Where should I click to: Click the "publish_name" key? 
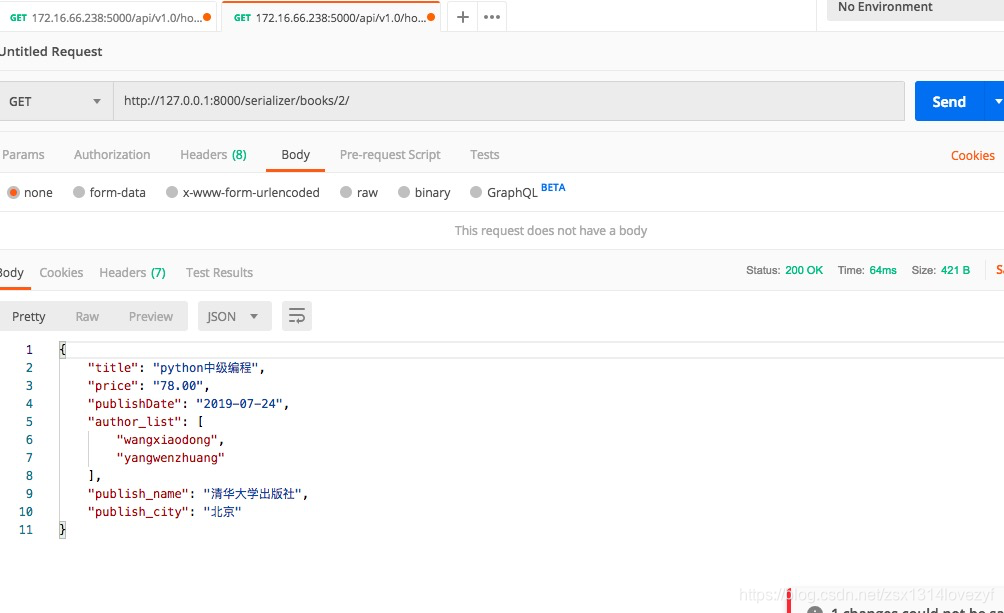(x=138, y=493)
